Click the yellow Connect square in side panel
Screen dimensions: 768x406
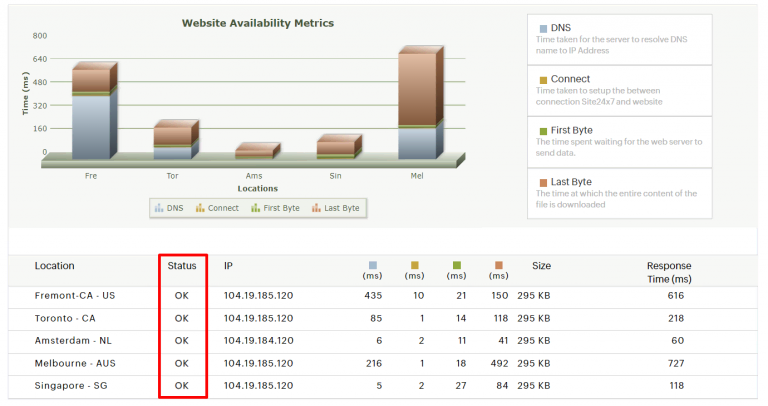[x=543, y=80]
